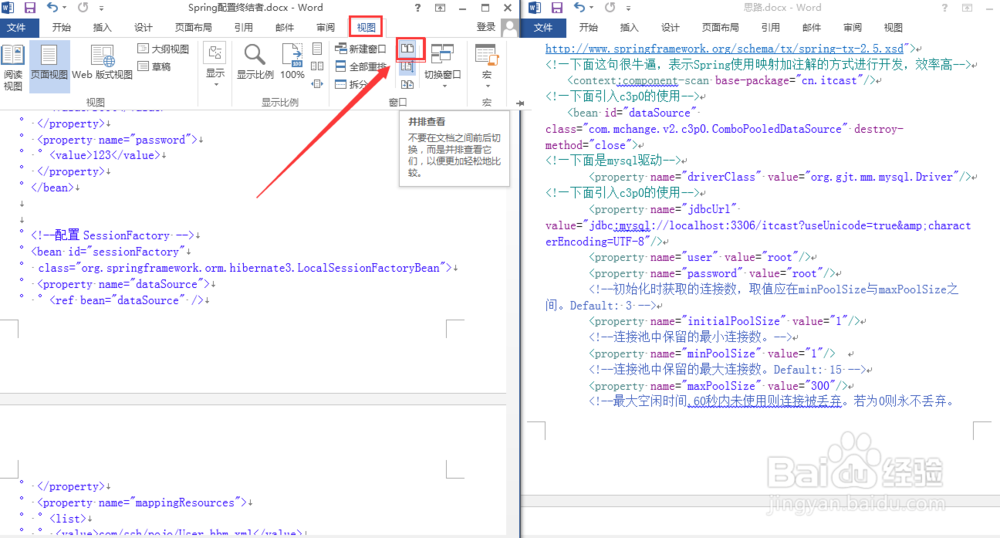Switch to 阅读视图 reading mode
This screenshot has width=1000, height=538.
[13, 68]
